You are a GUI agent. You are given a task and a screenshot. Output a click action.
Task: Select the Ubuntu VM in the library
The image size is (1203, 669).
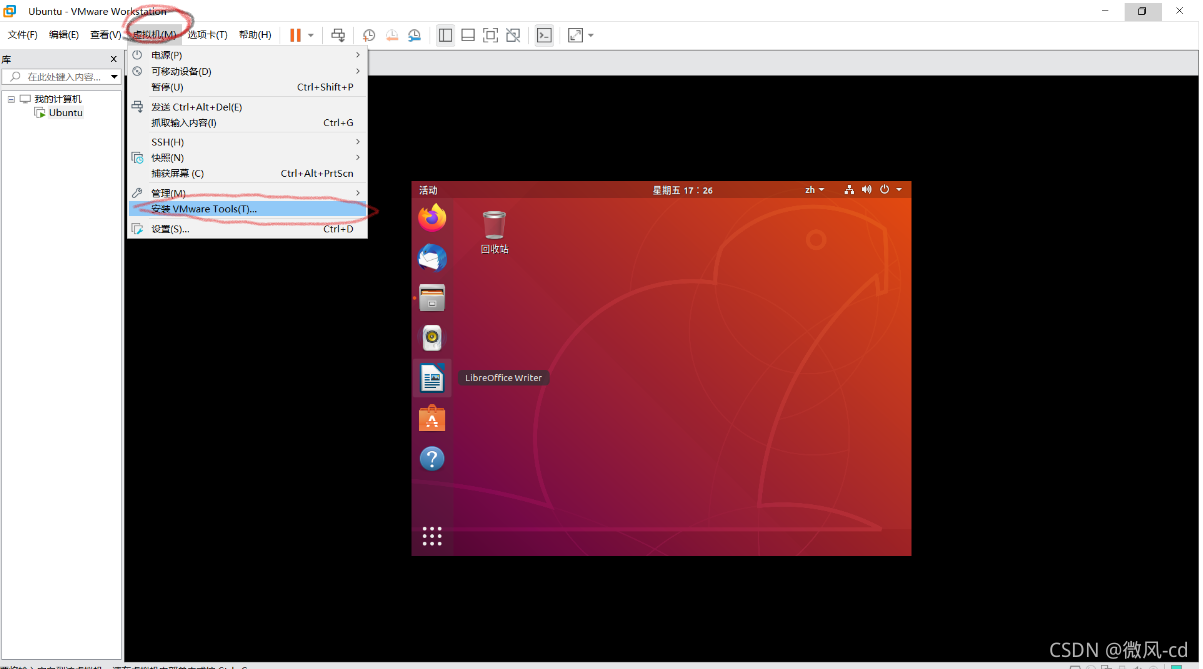click(x=66, y=113)
